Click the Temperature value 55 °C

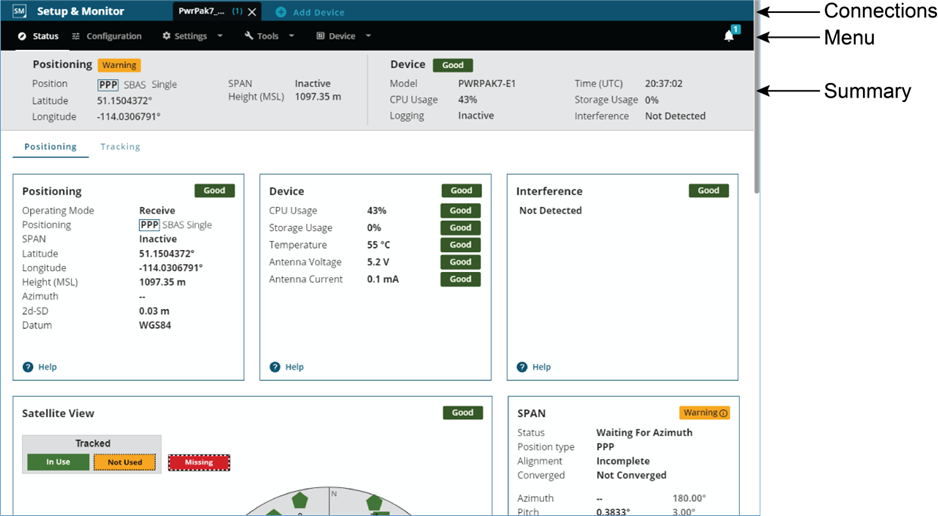[x=379, y=245]
